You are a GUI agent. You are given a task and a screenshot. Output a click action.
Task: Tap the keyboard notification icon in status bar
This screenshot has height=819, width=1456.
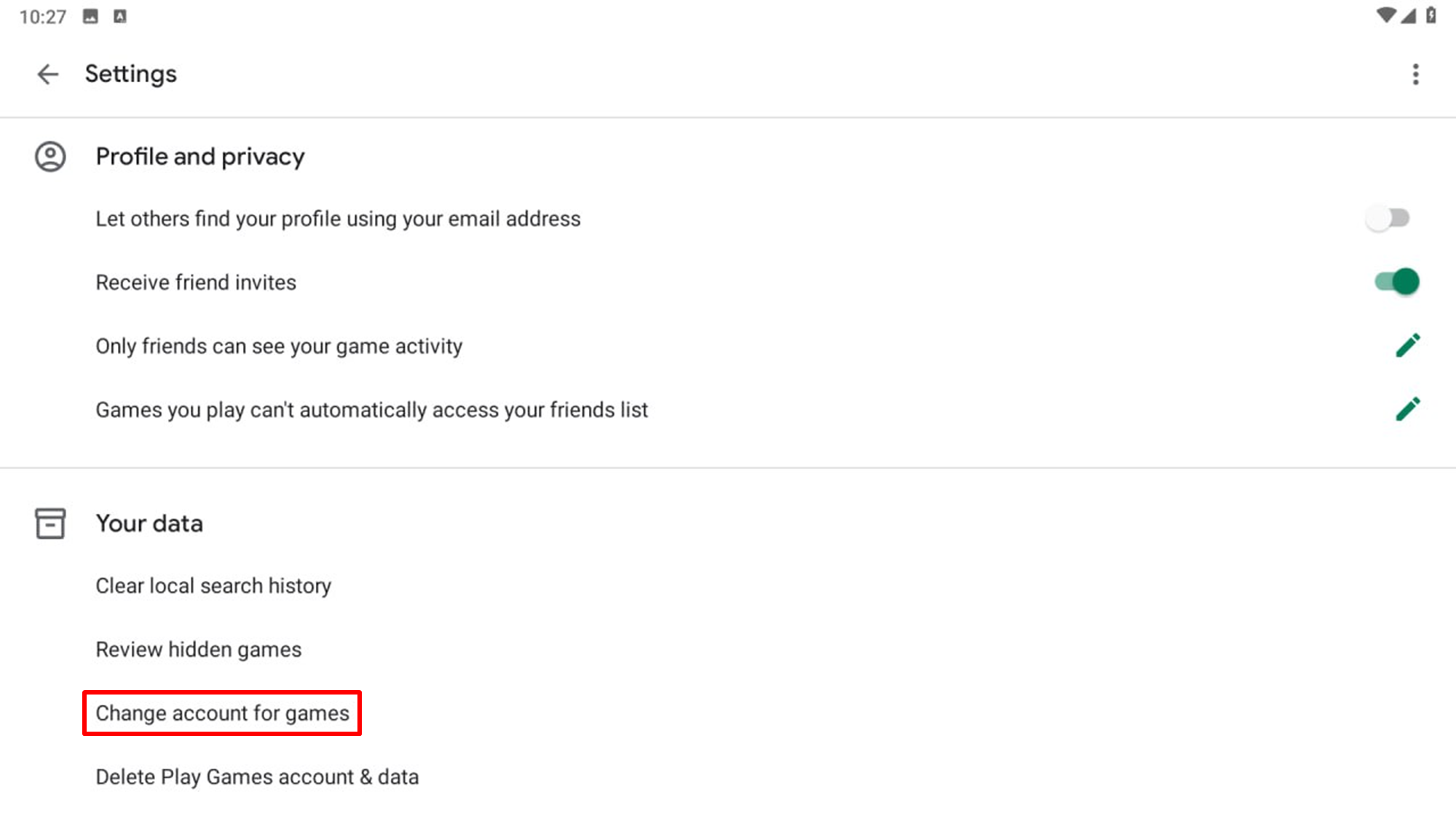[120, 16]
